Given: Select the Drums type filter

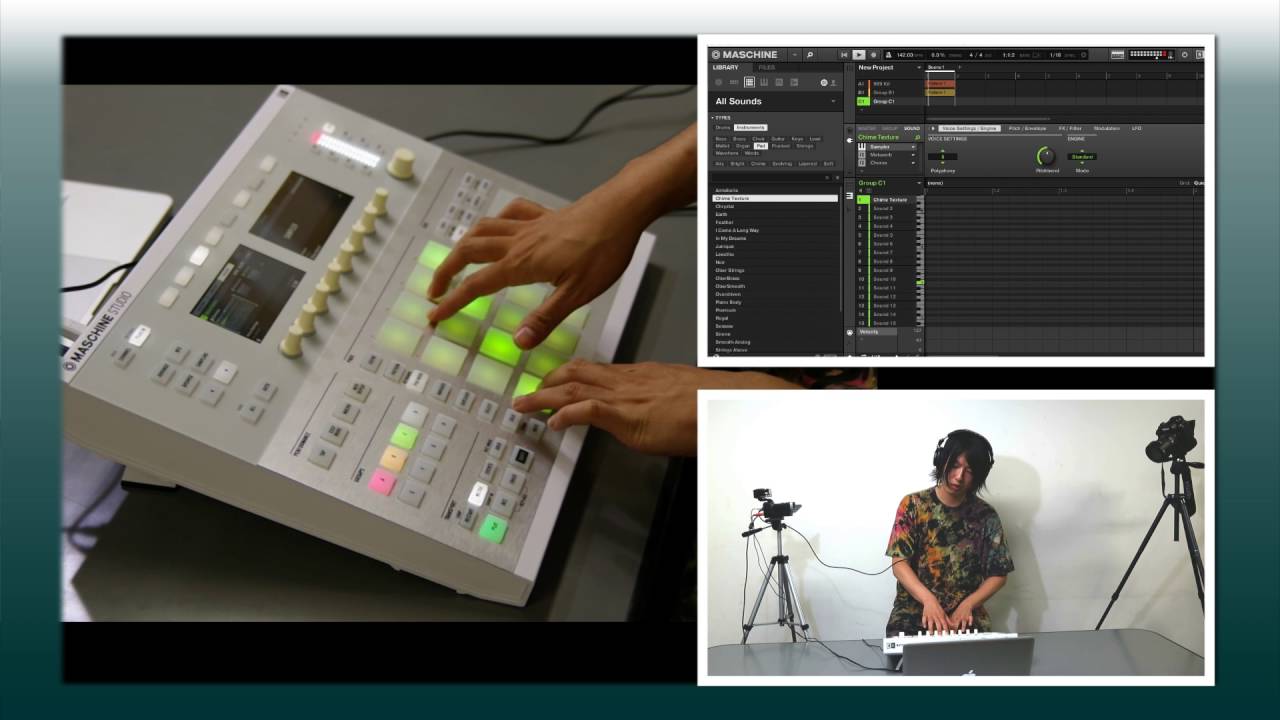Looking at the screenshot, I should (x=723, y=127).
